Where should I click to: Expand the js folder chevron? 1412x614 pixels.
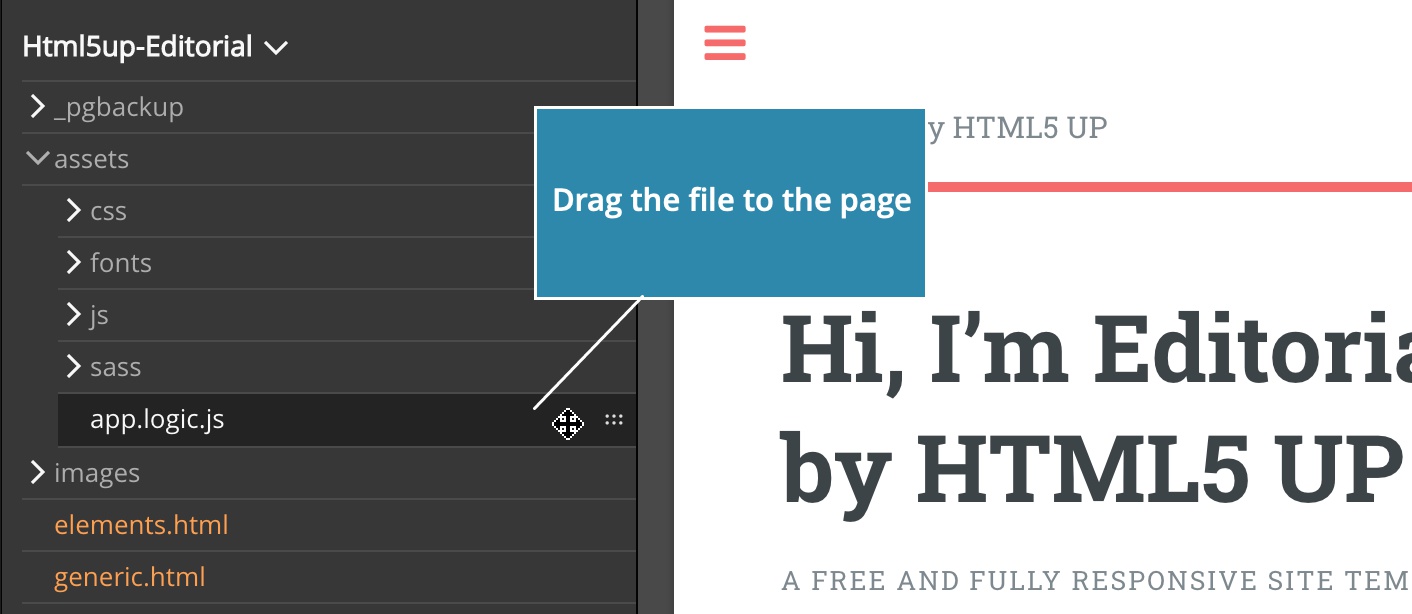click(73, 314)
